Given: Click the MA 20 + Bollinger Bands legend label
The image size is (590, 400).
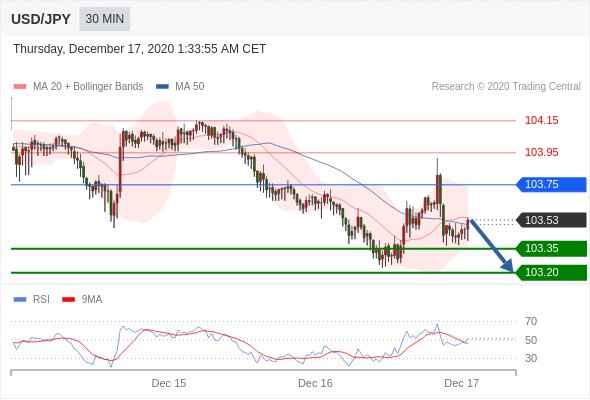Looking at the screenshot, I should [88, 87].
